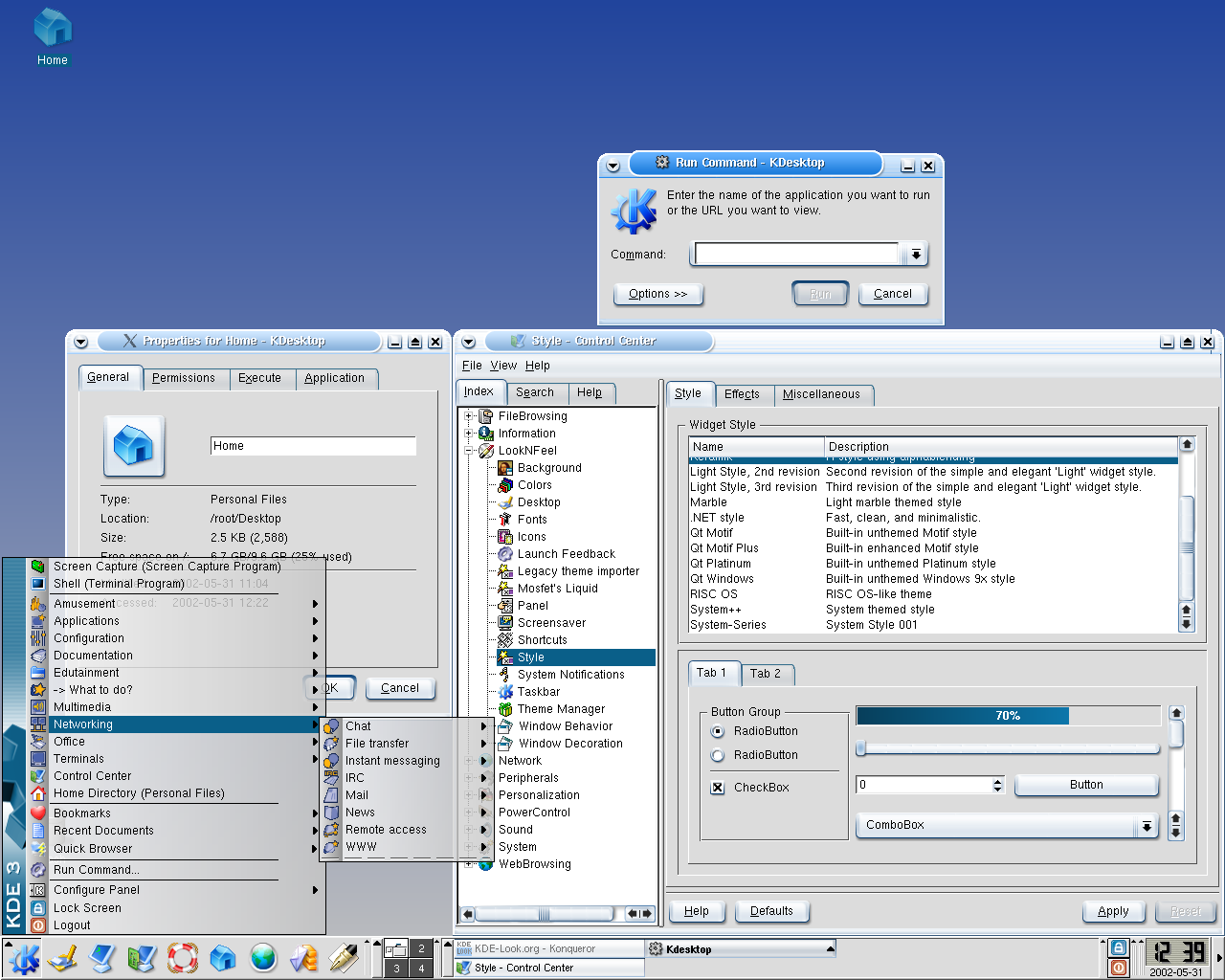Screen dimensions: 1225x980
Task: Click the 70% progress bar in preview
Action: [1008, 716]
